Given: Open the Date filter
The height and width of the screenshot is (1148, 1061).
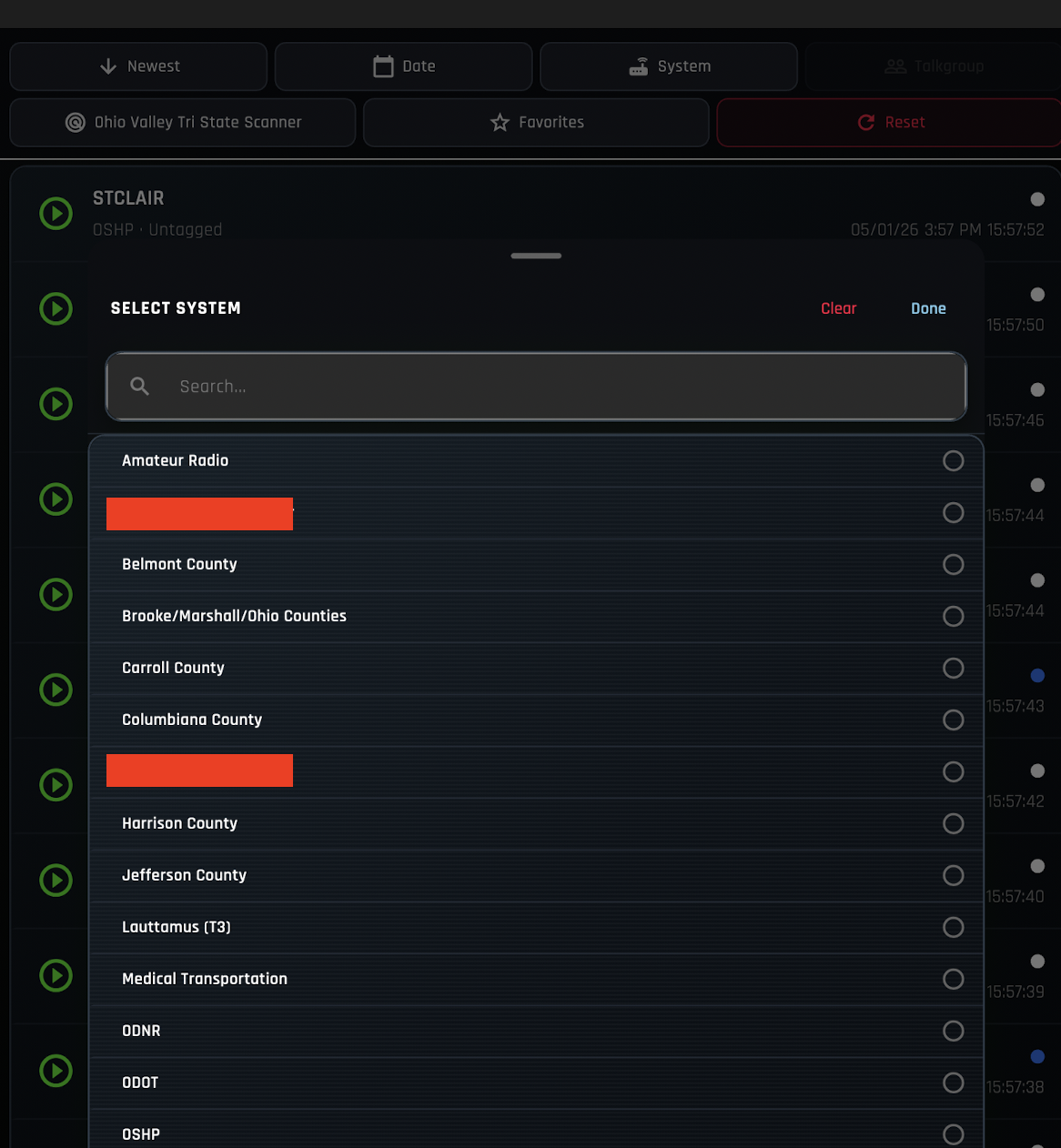Looking at the screenshot, I should point(403,66).
